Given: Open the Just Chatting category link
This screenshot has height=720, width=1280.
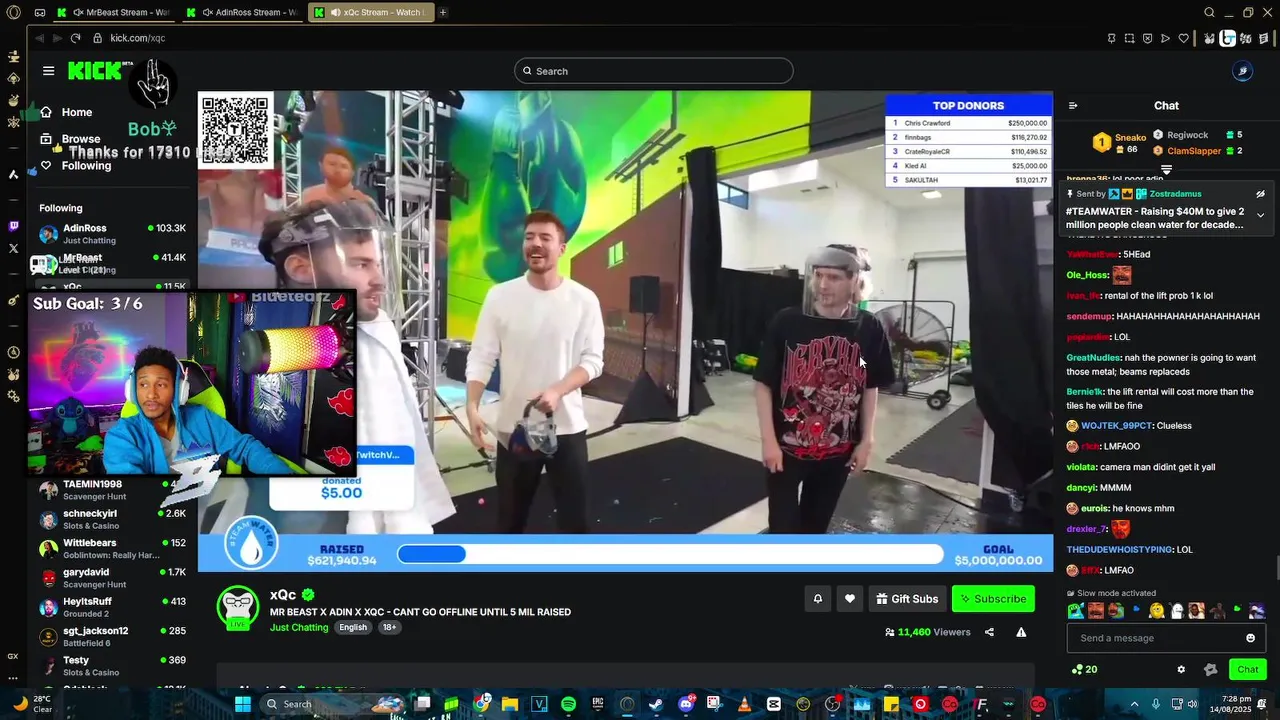Looking at the screenshot, I should click(x=299, y=627).
